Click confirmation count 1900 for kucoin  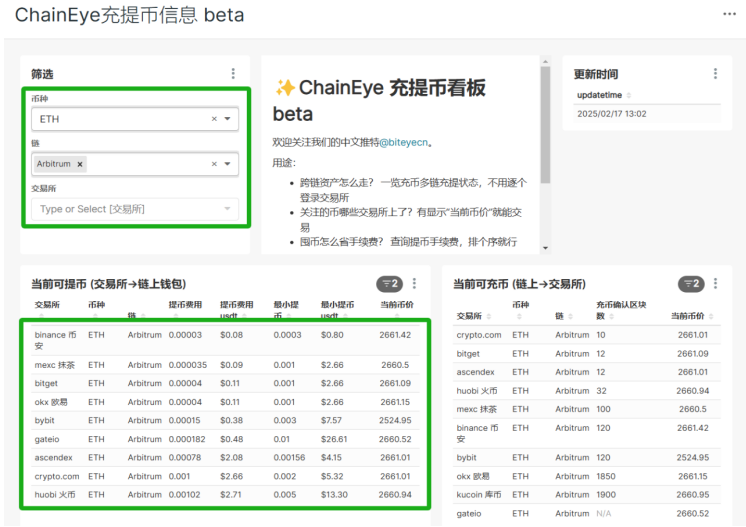606,495
